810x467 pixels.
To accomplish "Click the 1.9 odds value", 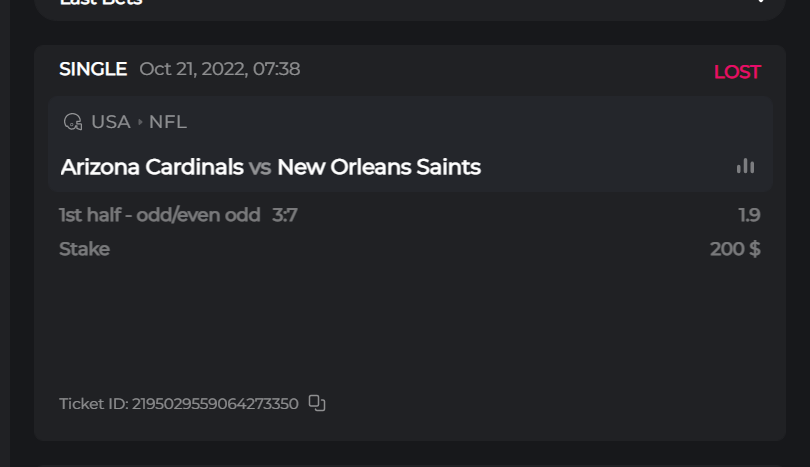I will coord(749,215).
